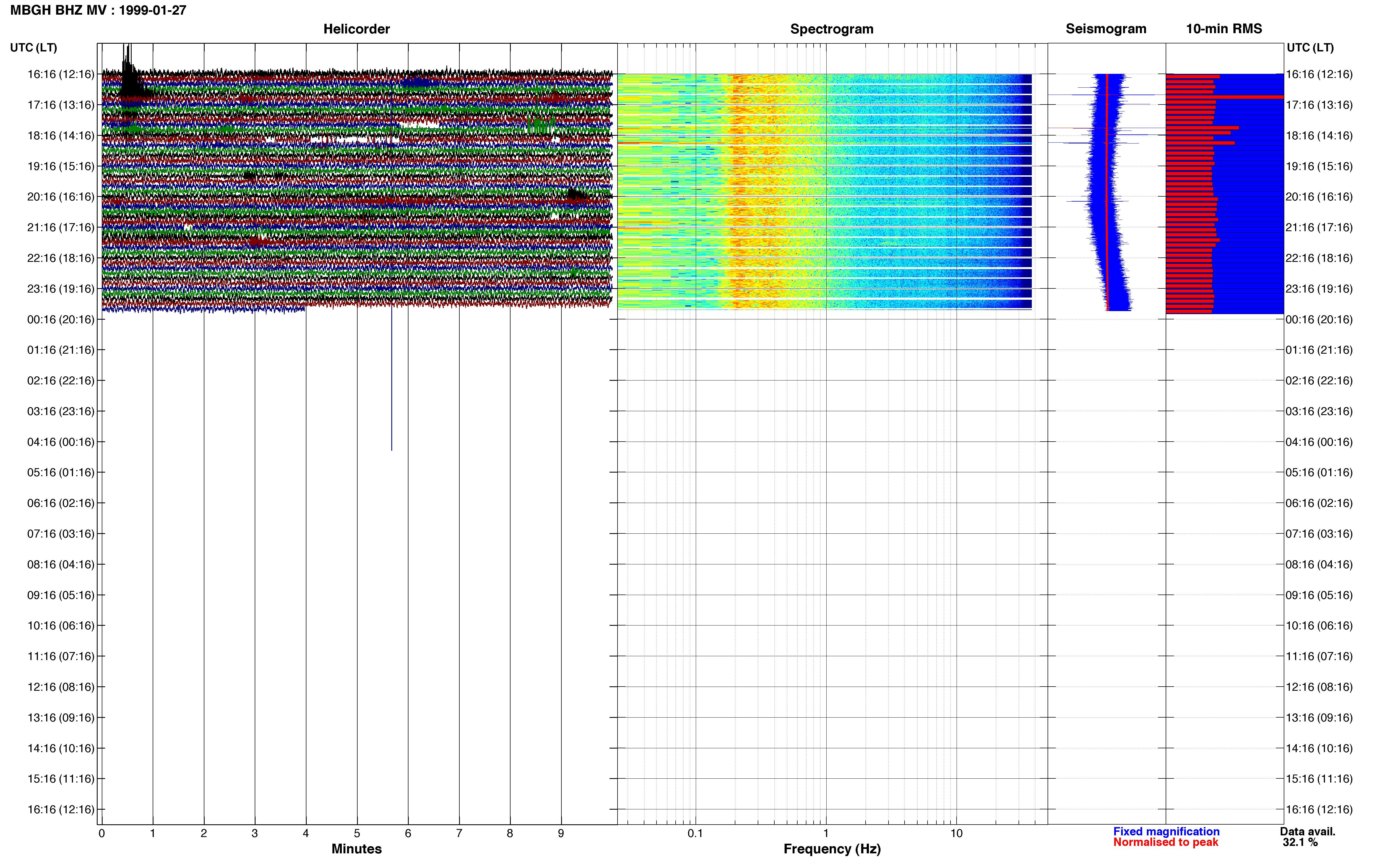
Task: Click left time label '00:16 (20:16)'
Action: pos(61,319)
